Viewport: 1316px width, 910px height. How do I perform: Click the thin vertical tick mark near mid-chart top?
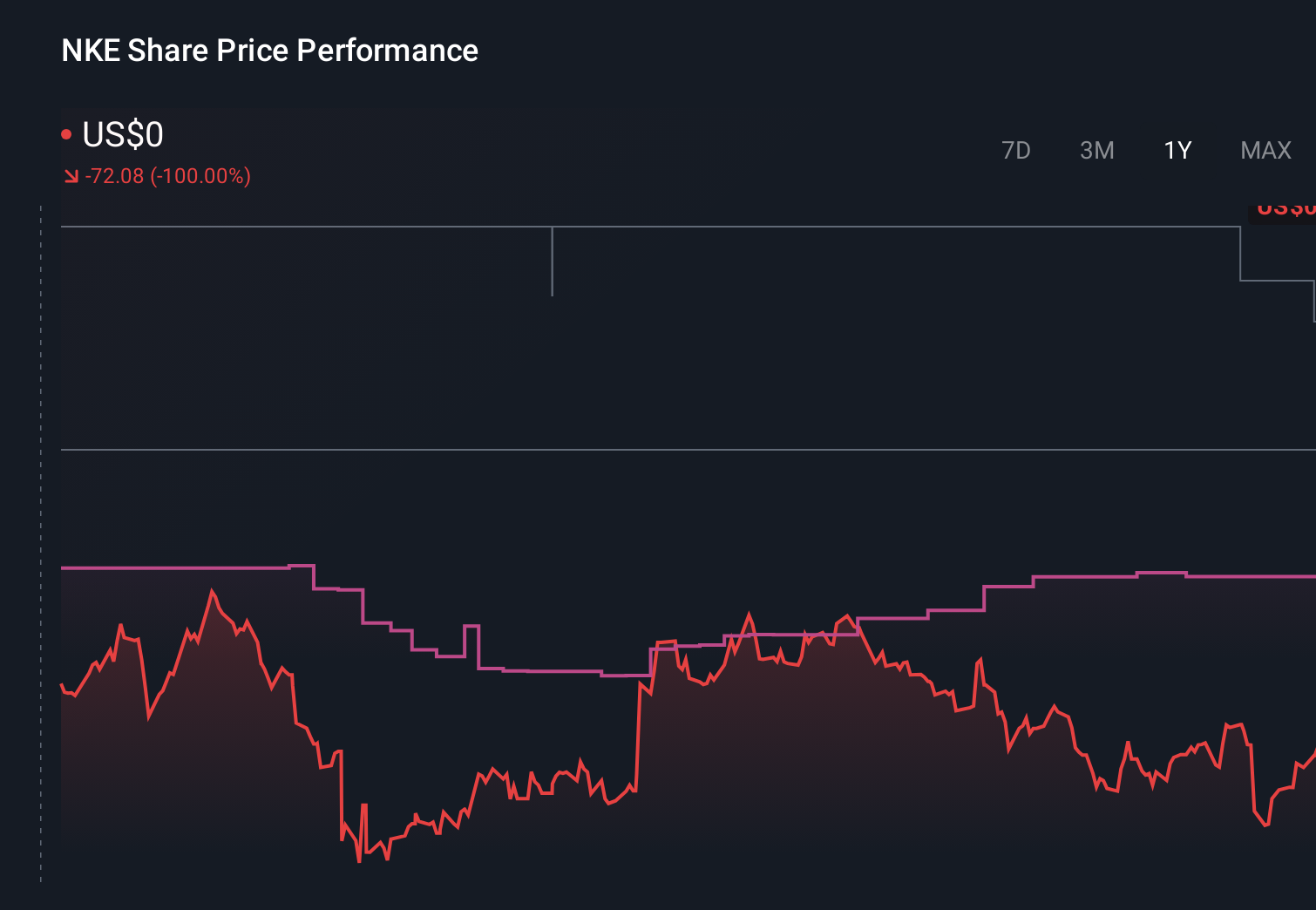(552, 261)
